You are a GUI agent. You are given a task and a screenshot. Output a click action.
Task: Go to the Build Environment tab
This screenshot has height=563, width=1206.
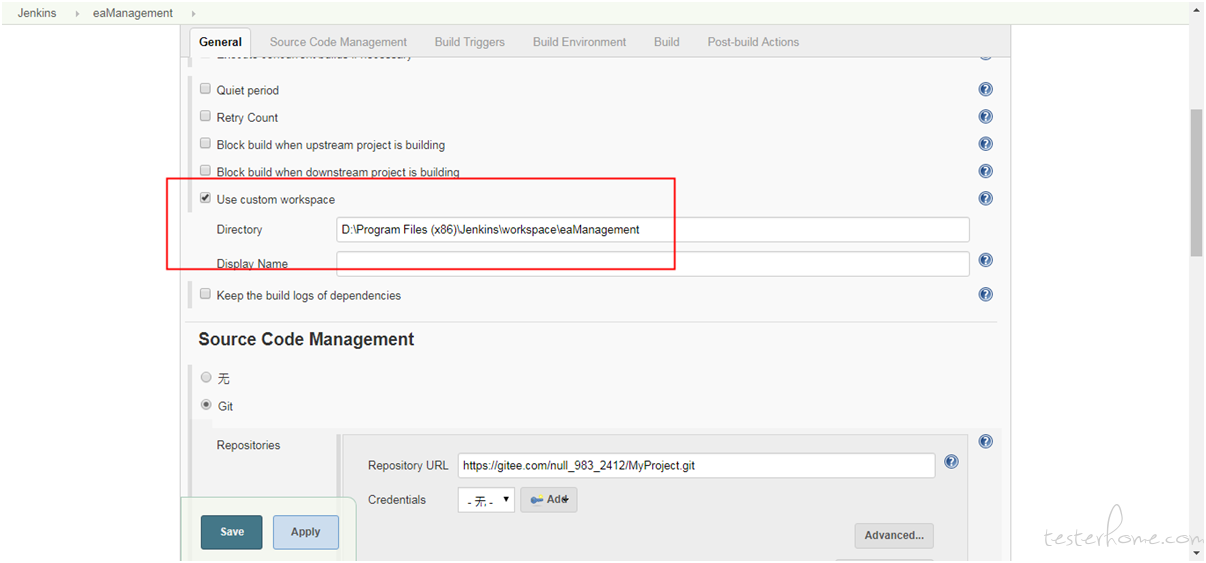(x=579, y=42)
